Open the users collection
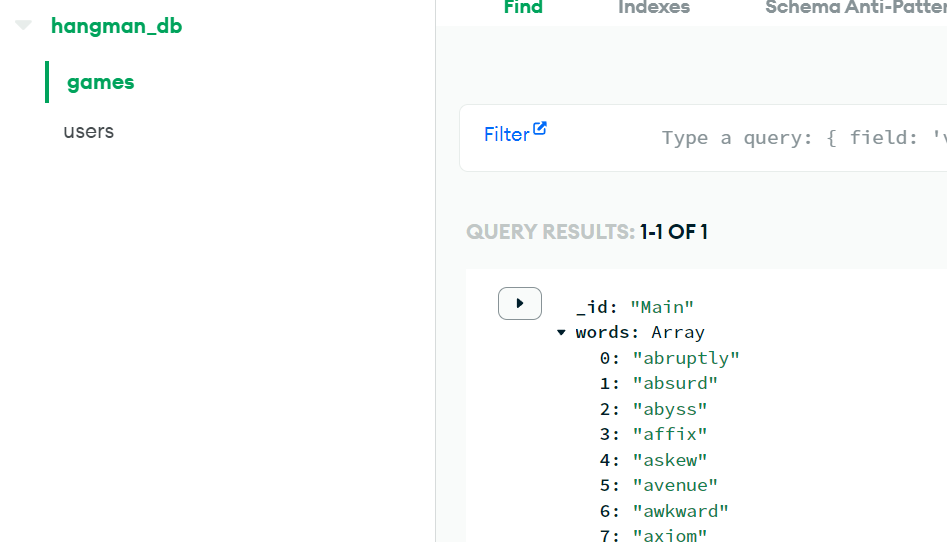This screenshot has width=947, height=542. [x=88, y=131]
